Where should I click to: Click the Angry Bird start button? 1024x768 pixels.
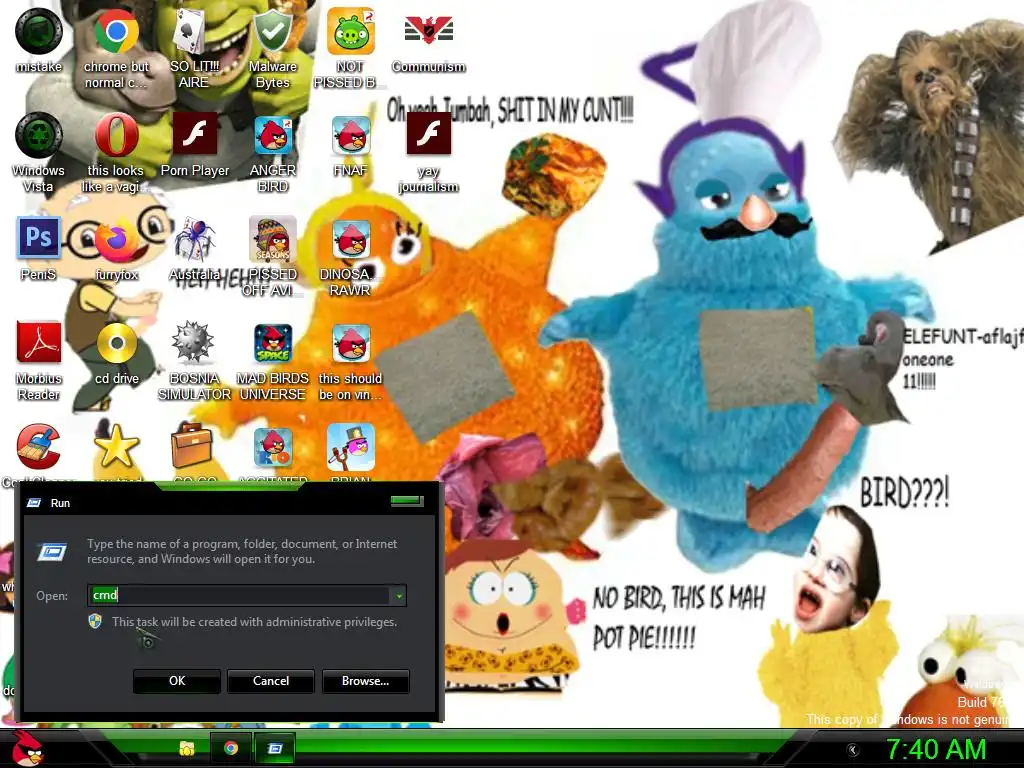(x=28, y=749)
